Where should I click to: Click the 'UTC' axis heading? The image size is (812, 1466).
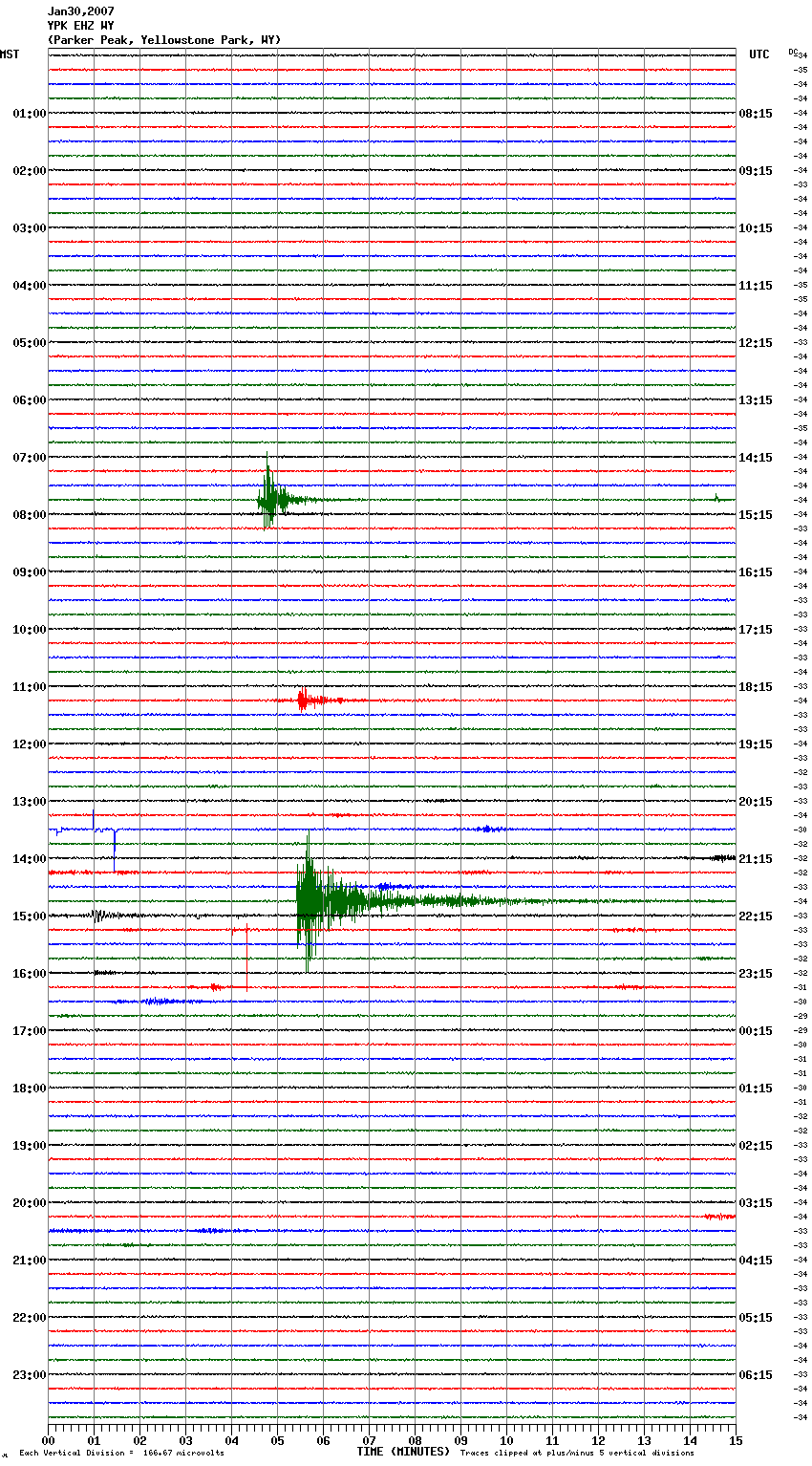tap(759, 54)
